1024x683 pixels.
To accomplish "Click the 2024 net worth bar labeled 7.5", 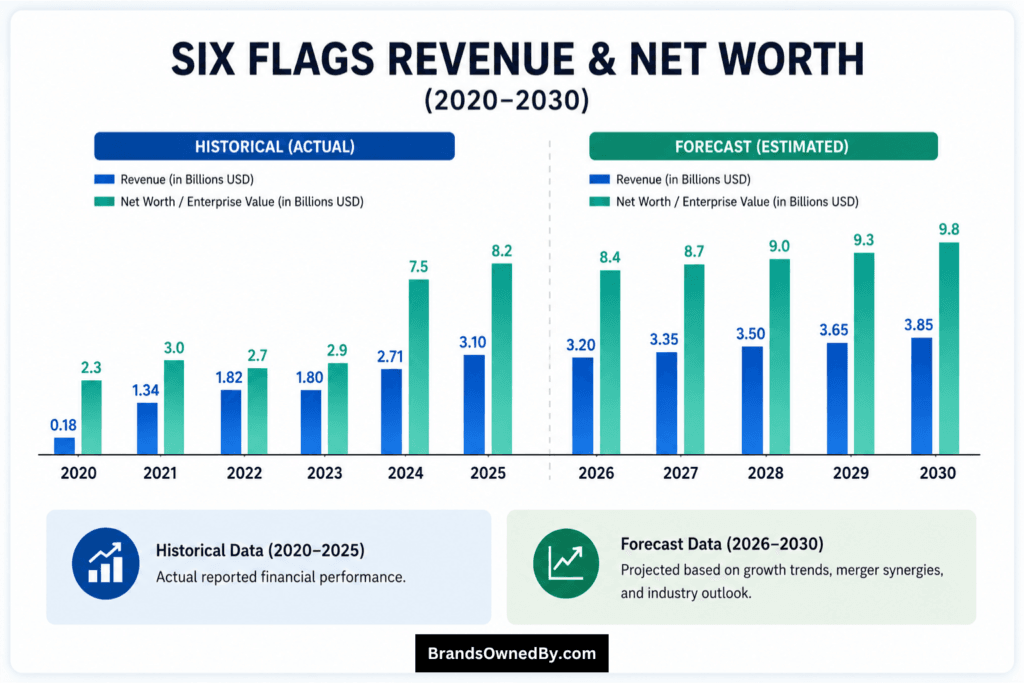I will coord(419,367).
